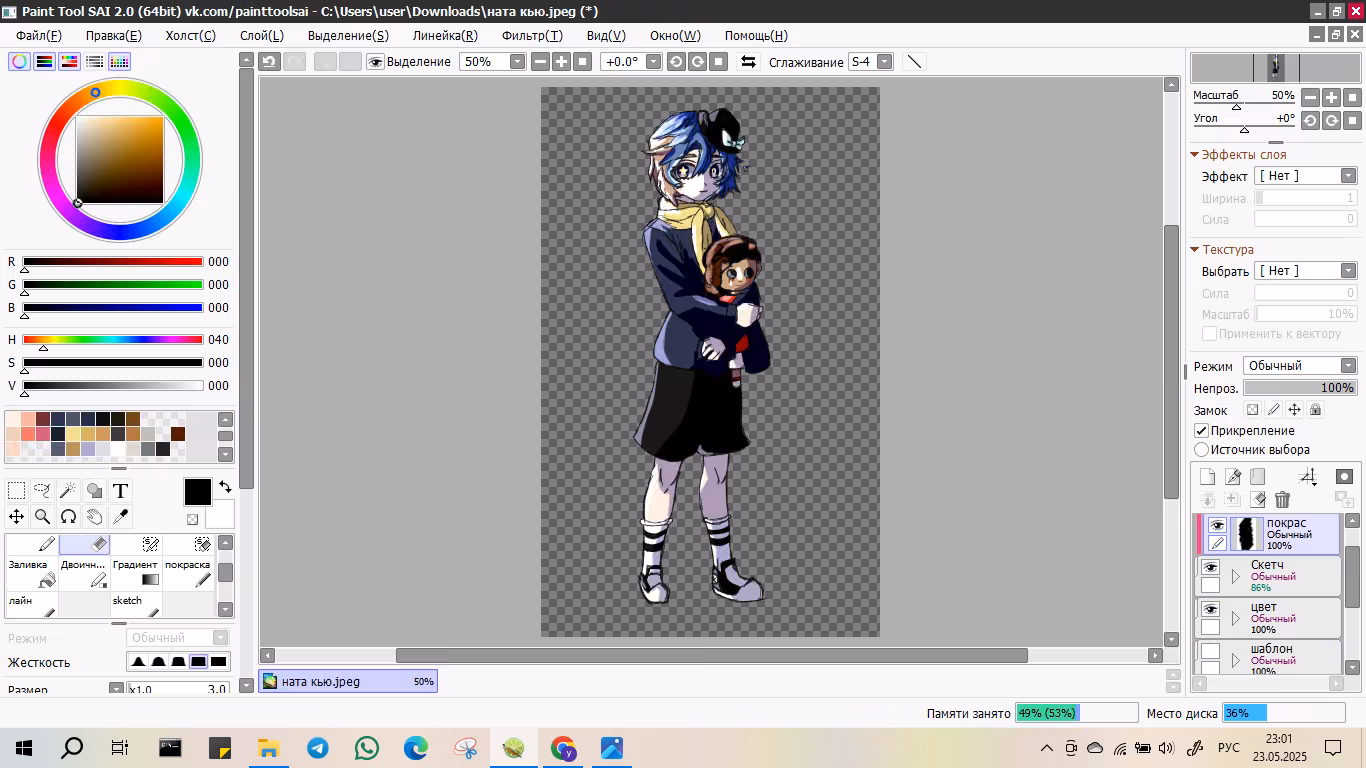Uncheck the Прикрепление checkbox
The width and height of the screenshot is (1366, 768).
pos(1202,431)
